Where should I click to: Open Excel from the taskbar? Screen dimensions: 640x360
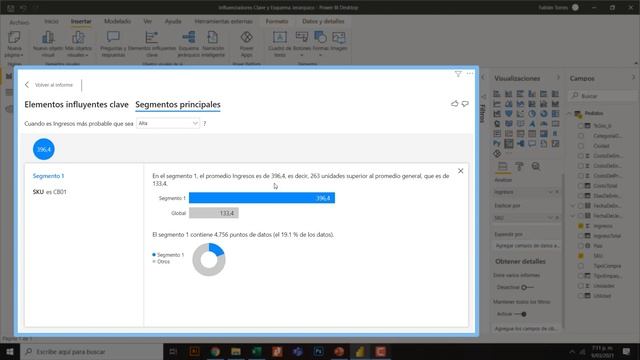(x=257, y=351)
